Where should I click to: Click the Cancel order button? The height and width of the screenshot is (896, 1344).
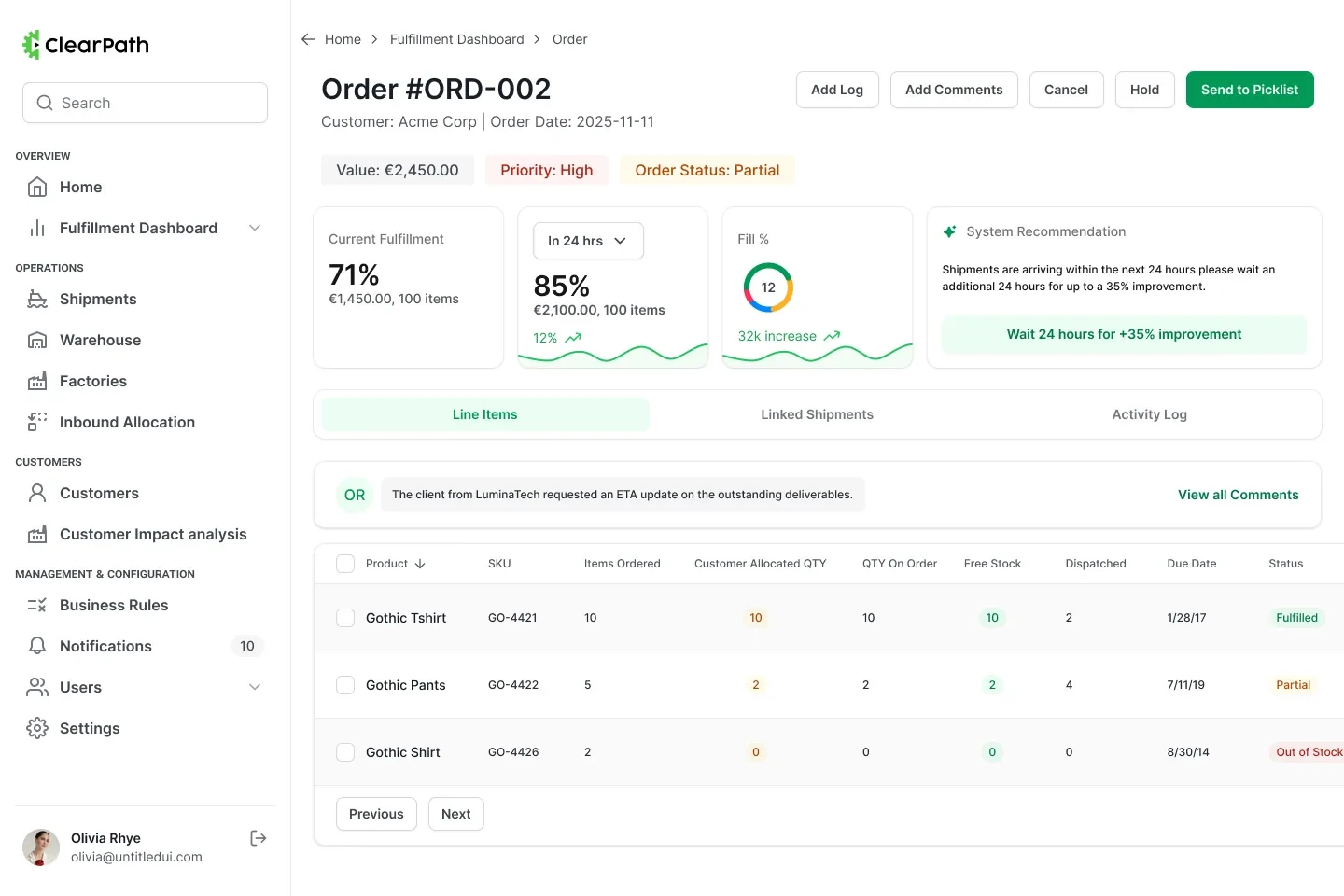pos(1066,90)
